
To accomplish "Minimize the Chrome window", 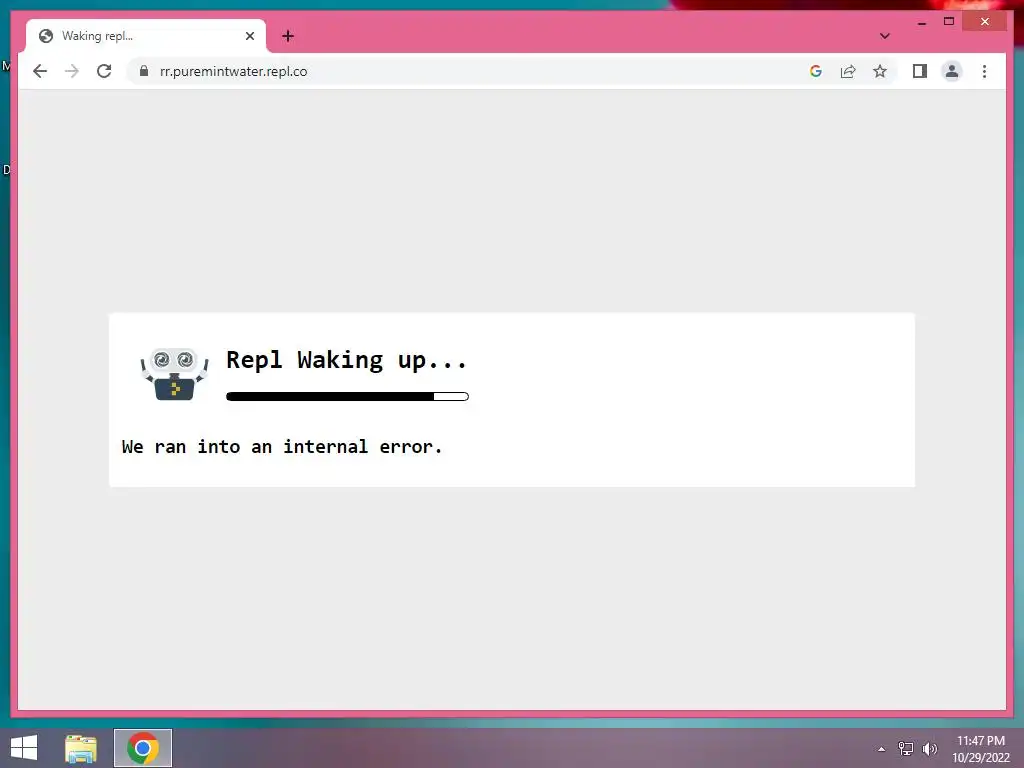I will [921, 22].
